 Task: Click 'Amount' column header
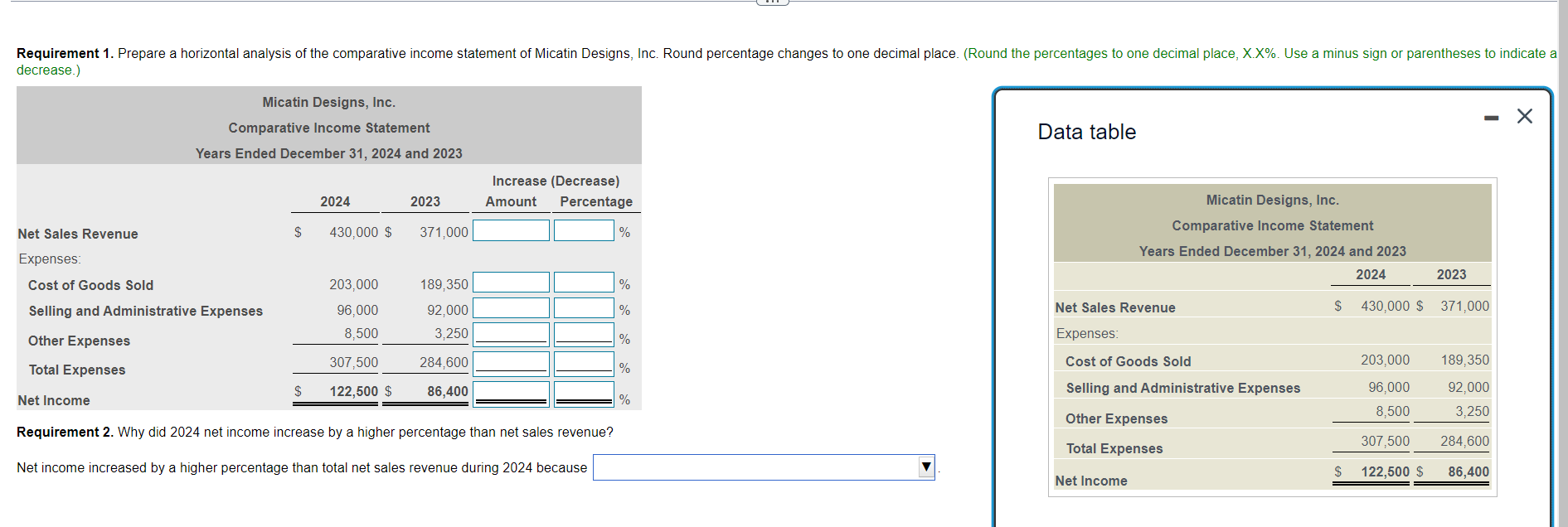pos(511,201)
